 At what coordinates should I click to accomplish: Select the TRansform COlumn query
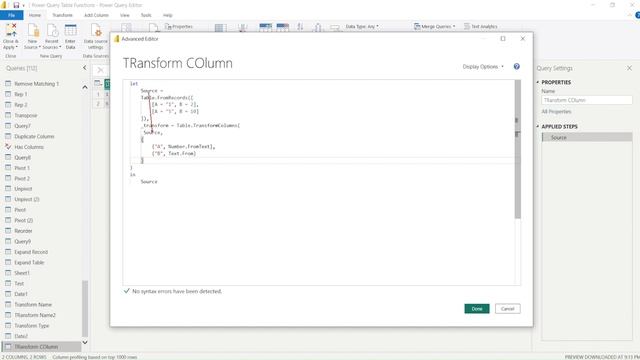(41, 347)
